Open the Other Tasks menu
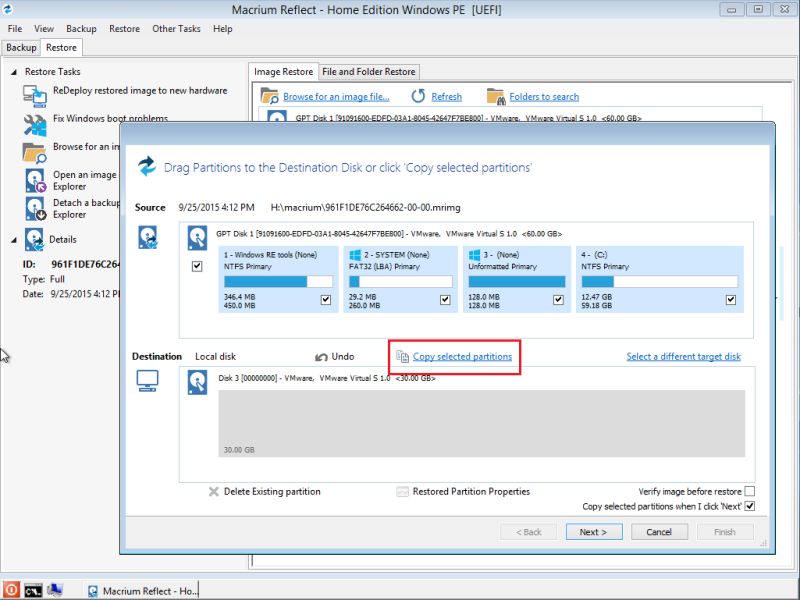 pos(177,29)
